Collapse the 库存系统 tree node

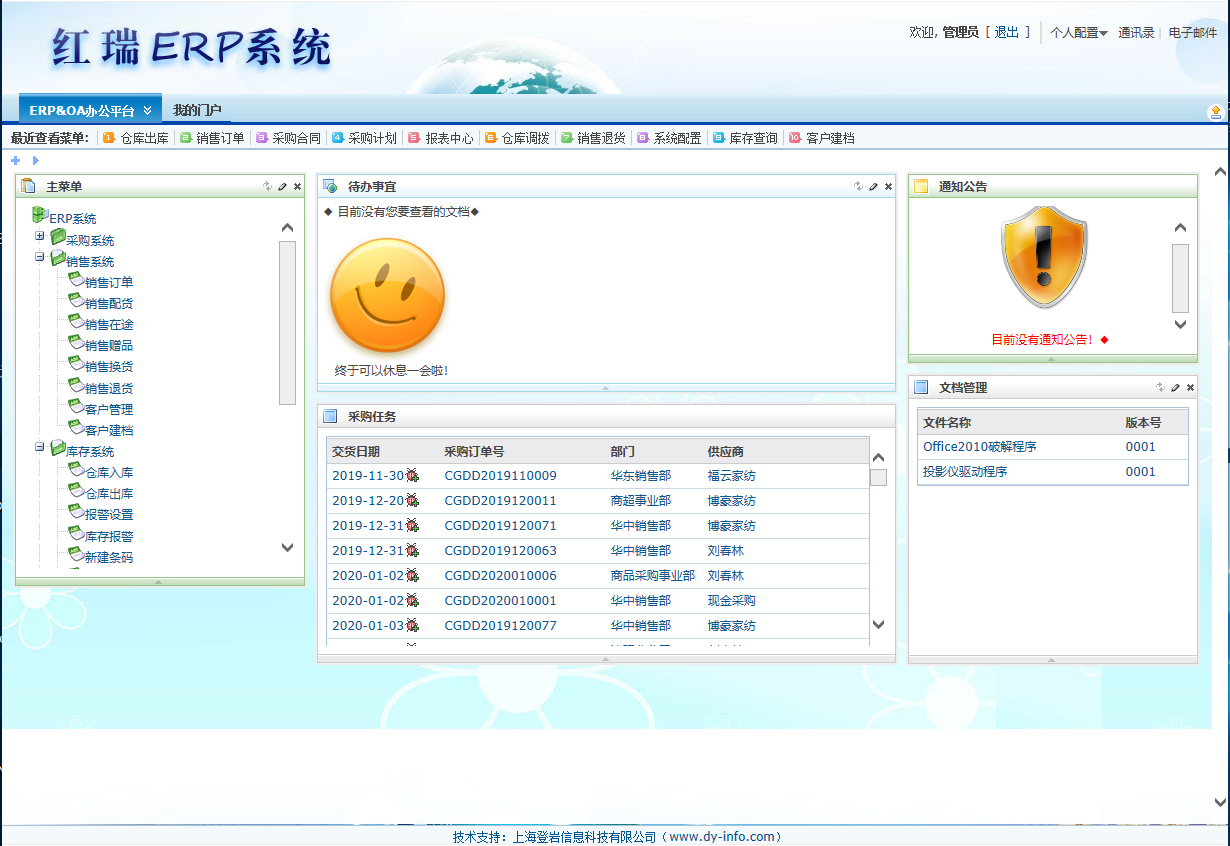pos(40,447)
